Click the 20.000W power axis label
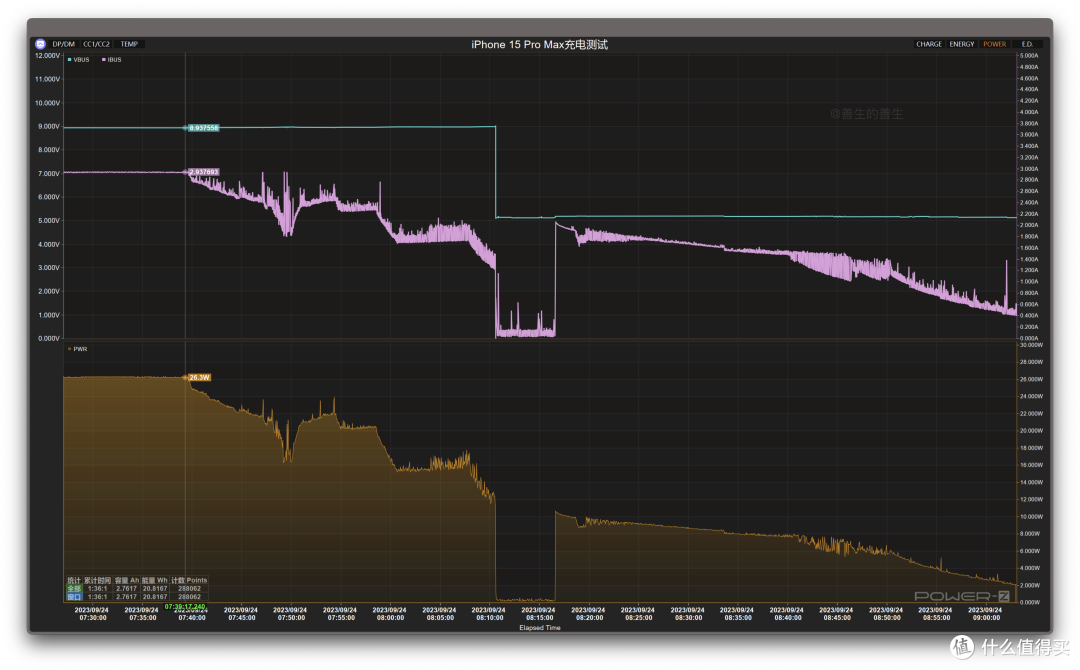Viewport: 1080px width, 670px height. (x=1030, y=431)
